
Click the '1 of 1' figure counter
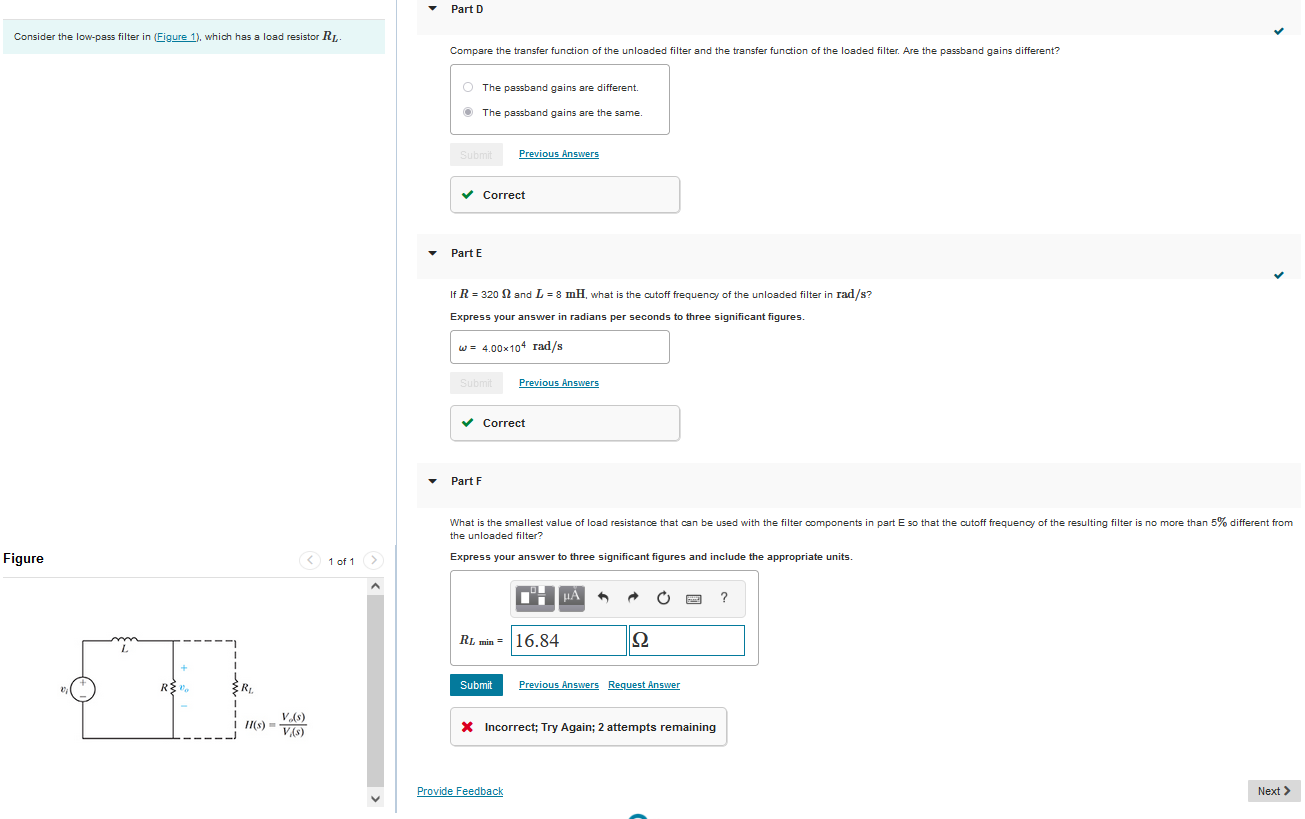coord(341,561)
